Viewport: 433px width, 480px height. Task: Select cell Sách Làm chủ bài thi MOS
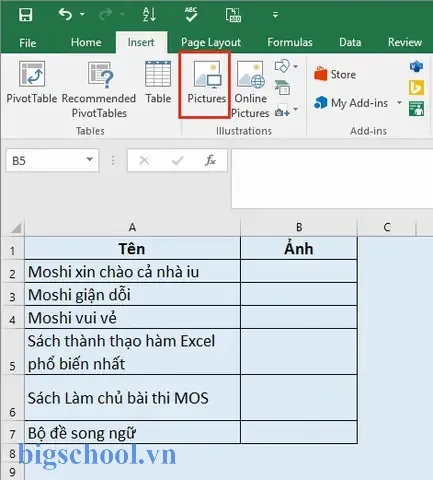point(132,398)
